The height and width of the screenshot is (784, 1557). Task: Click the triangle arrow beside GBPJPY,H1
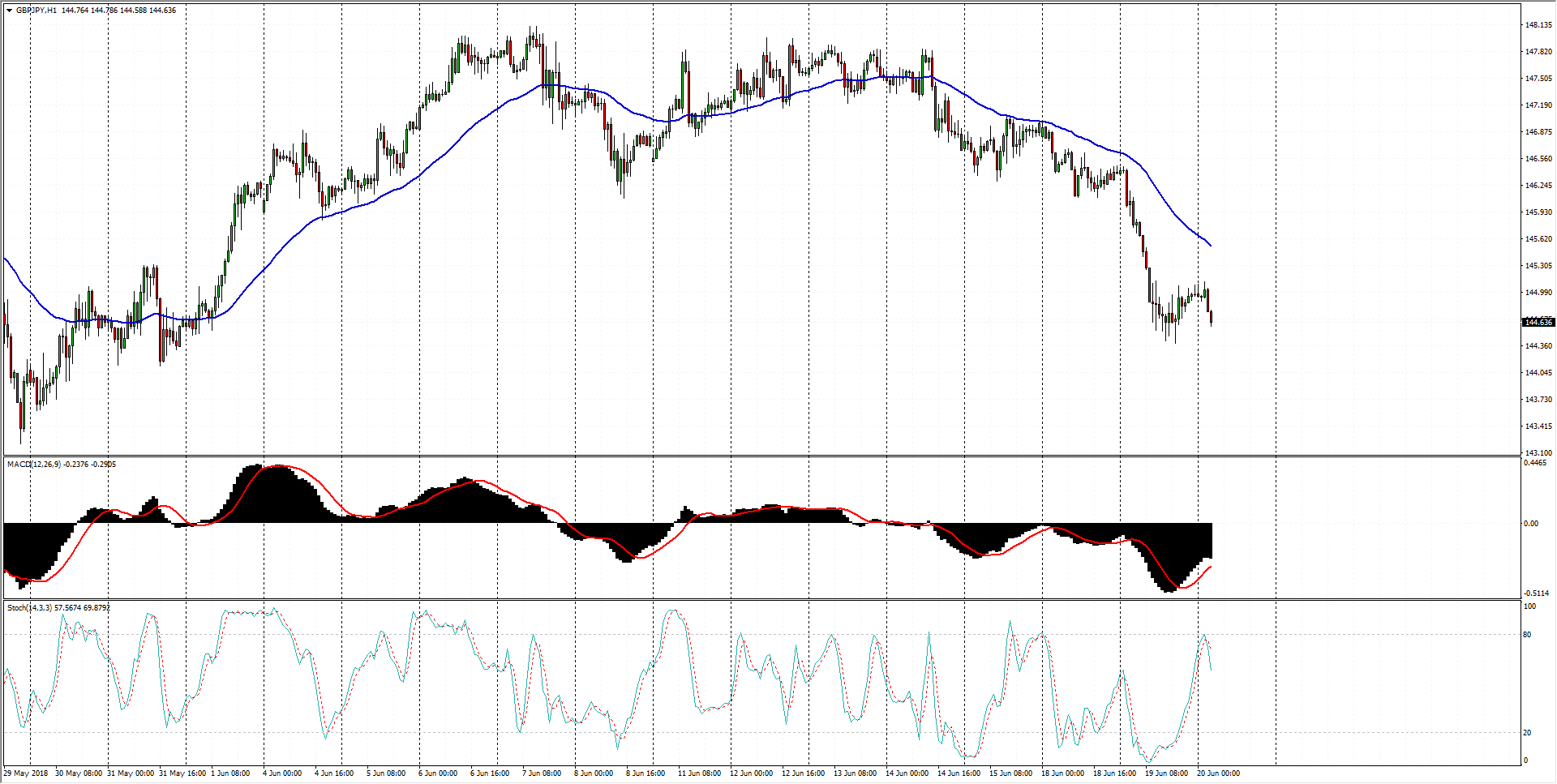(x=9, y=11)
